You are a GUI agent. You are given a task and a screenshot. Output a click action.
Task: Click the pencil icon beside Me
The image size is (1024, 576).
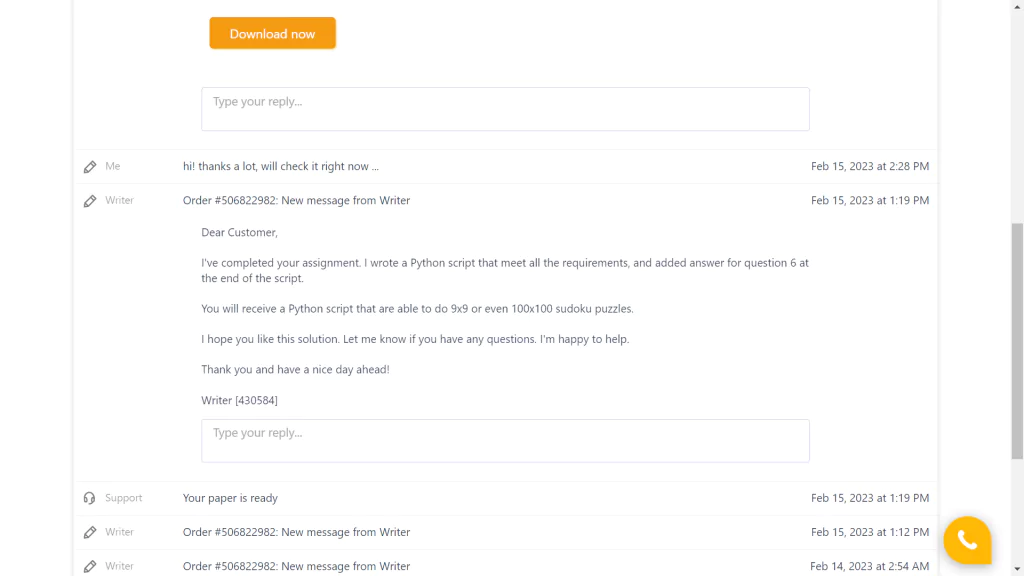(89, 167)
